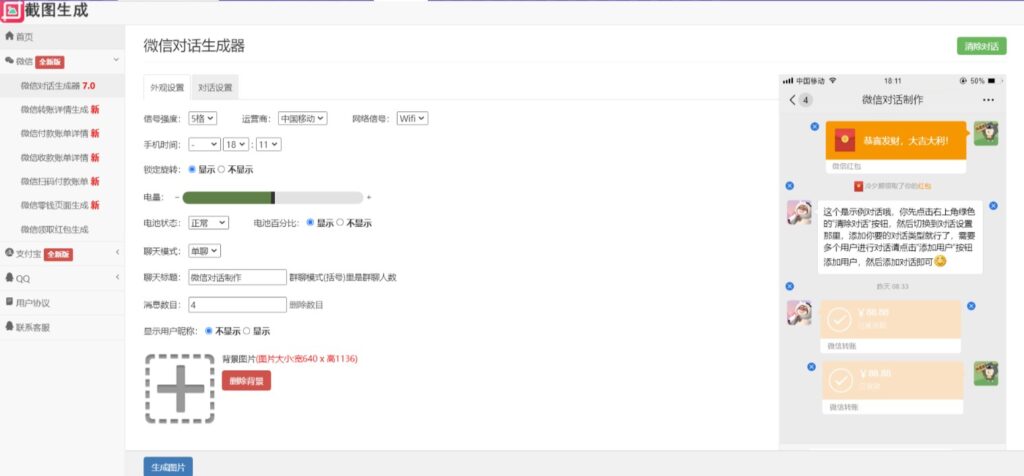The height and width of the screenshot is (476, 1024).
Task: Click the signal bars in phone status bar
Action: click(788, 80)
